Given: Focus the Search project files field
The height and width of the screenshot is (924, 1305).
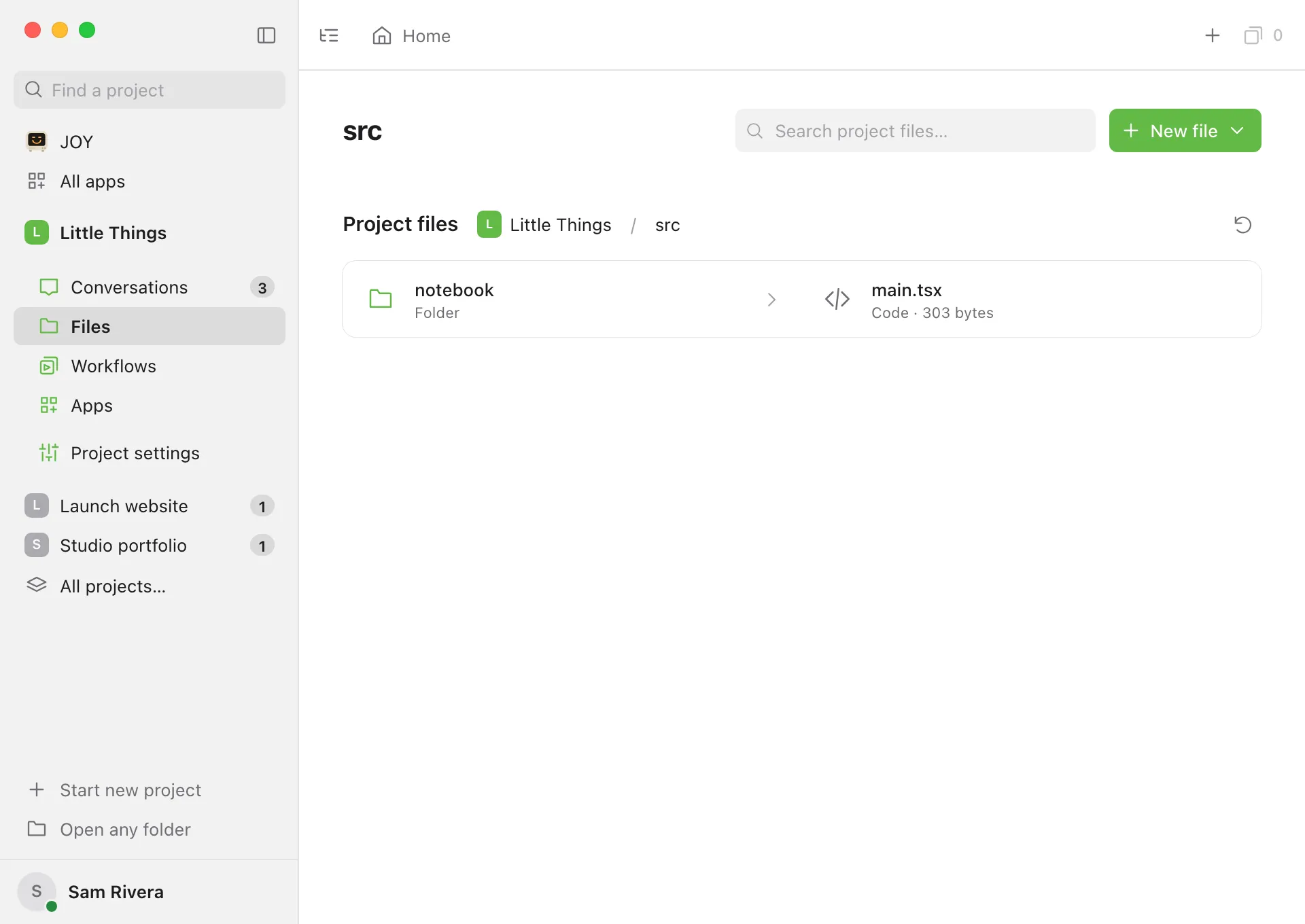Looking at the screenshot, I should point(916,130).
